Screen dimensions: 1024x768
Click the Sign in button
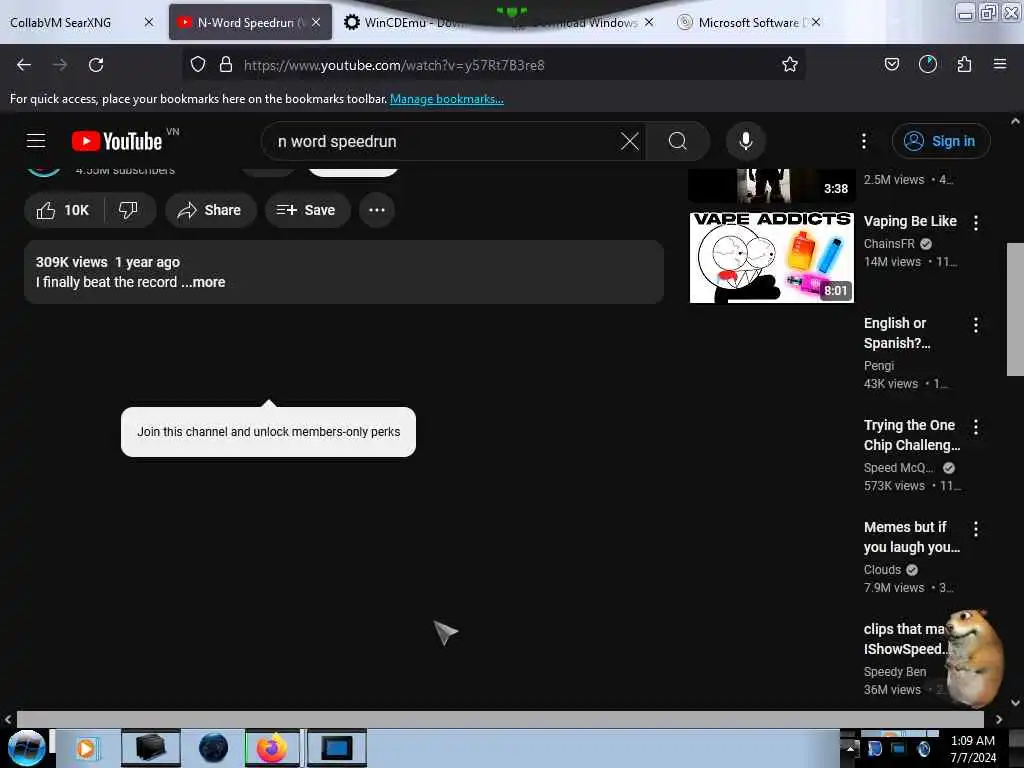(941, 141)
